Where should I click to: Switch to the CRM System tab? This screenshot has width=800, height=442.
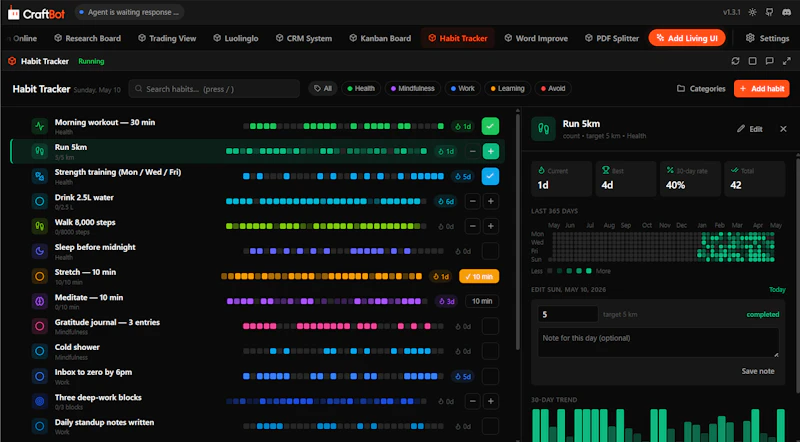point(304,38)
